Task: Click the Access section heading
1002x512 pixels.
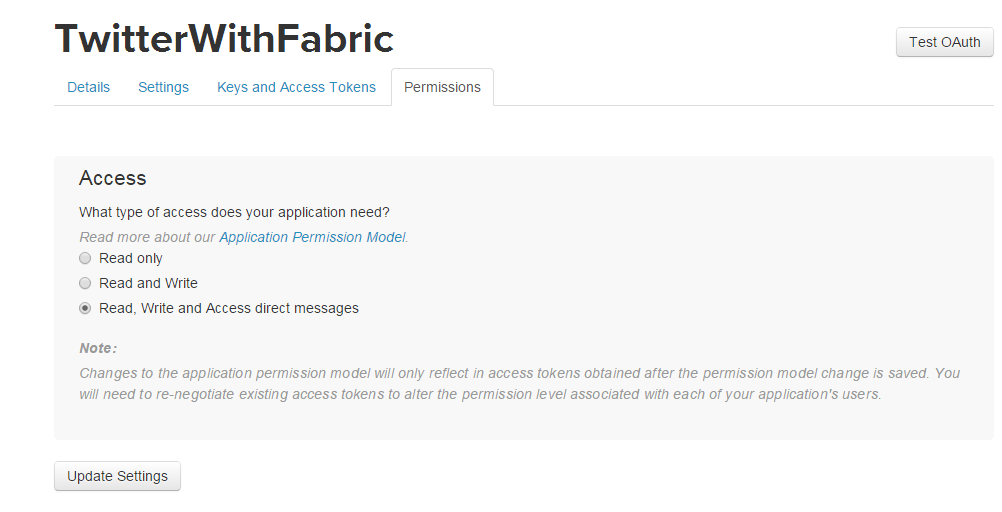Action: pyautogui.click(x=113, y=178)
